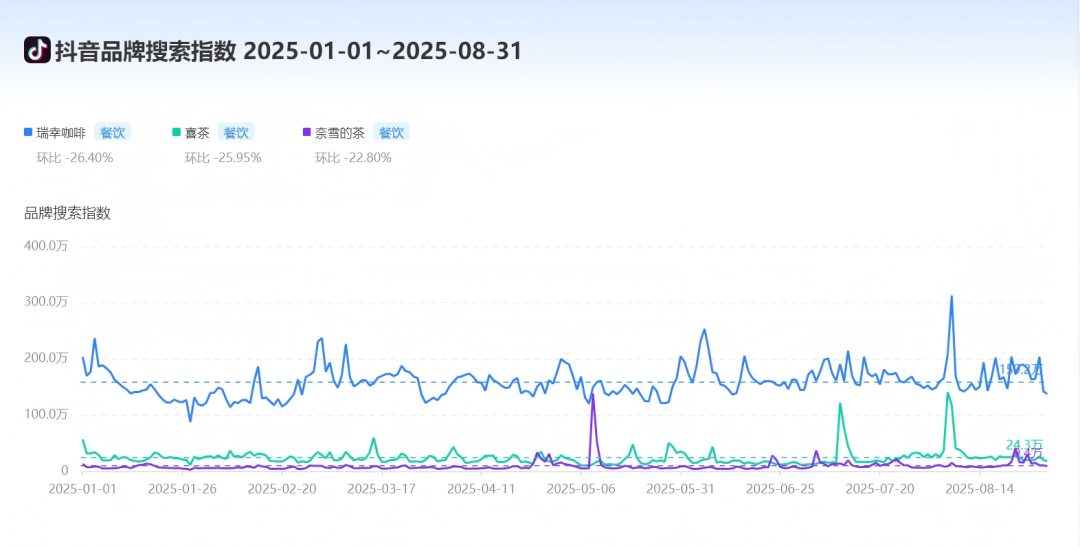Click the 2025-07-20 x-axis date
The height and width of the screenshot is (547, 1080).
pos(880,488)
